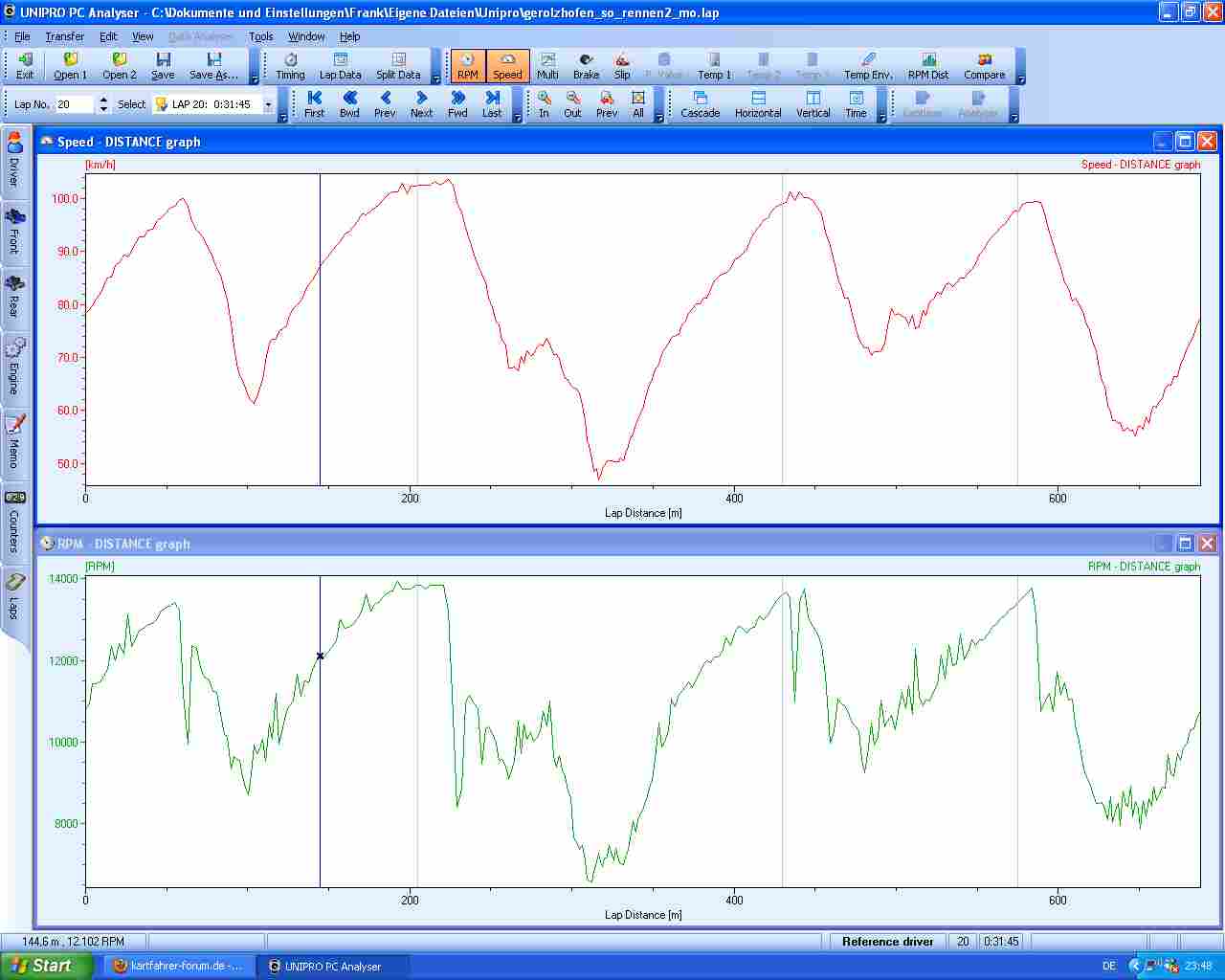Open the Driver side tab
This screenshot has height=980, width=1225.
click(x=14, y=161)
